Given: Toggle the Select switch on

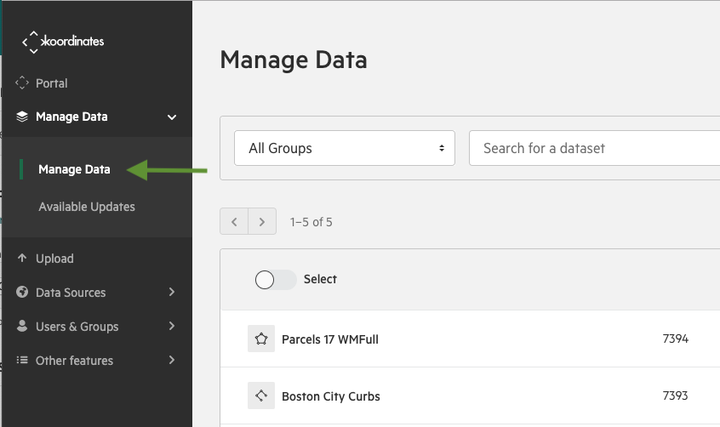Looking at the screenshot, I should (x=276, y=280).
